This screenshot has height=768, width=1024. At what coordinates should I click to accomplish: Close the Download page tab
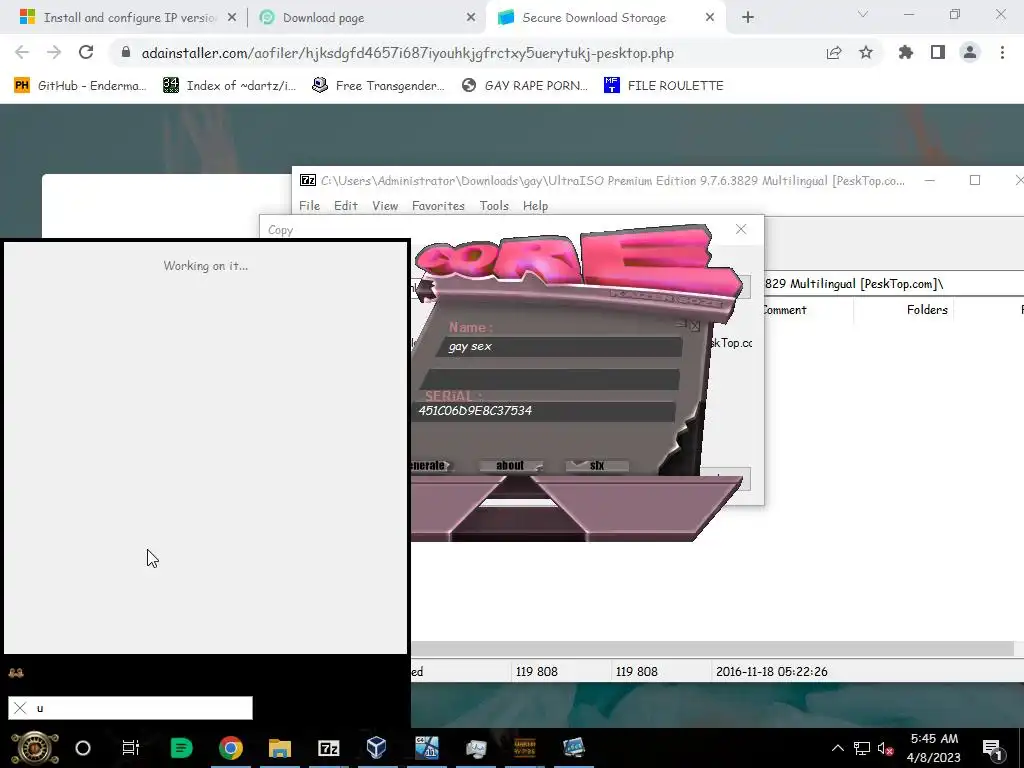(471, 18)
